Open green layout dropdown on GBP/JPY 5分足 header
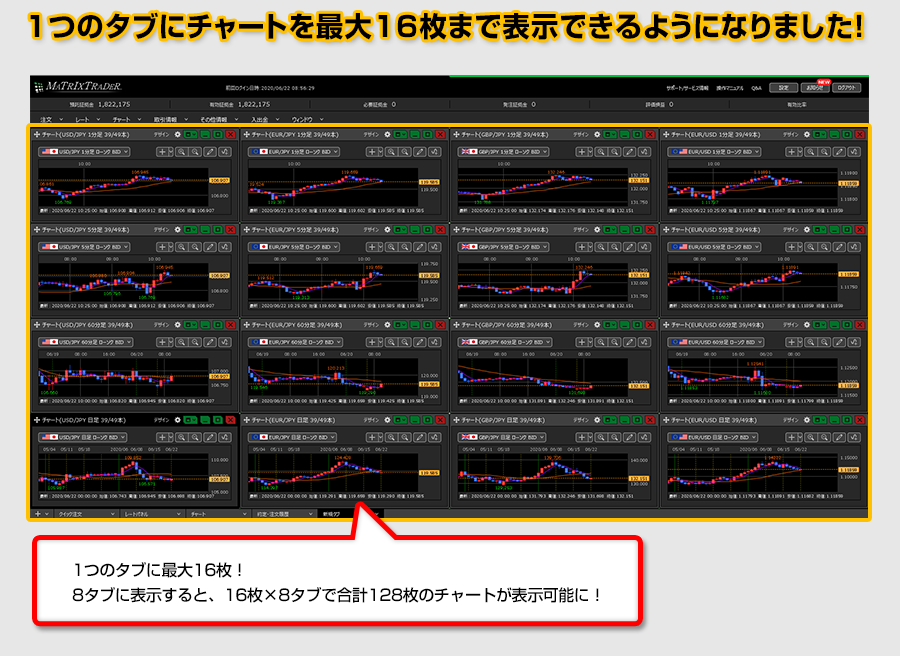Screen dimensions: 900x656 click(610, 230)
